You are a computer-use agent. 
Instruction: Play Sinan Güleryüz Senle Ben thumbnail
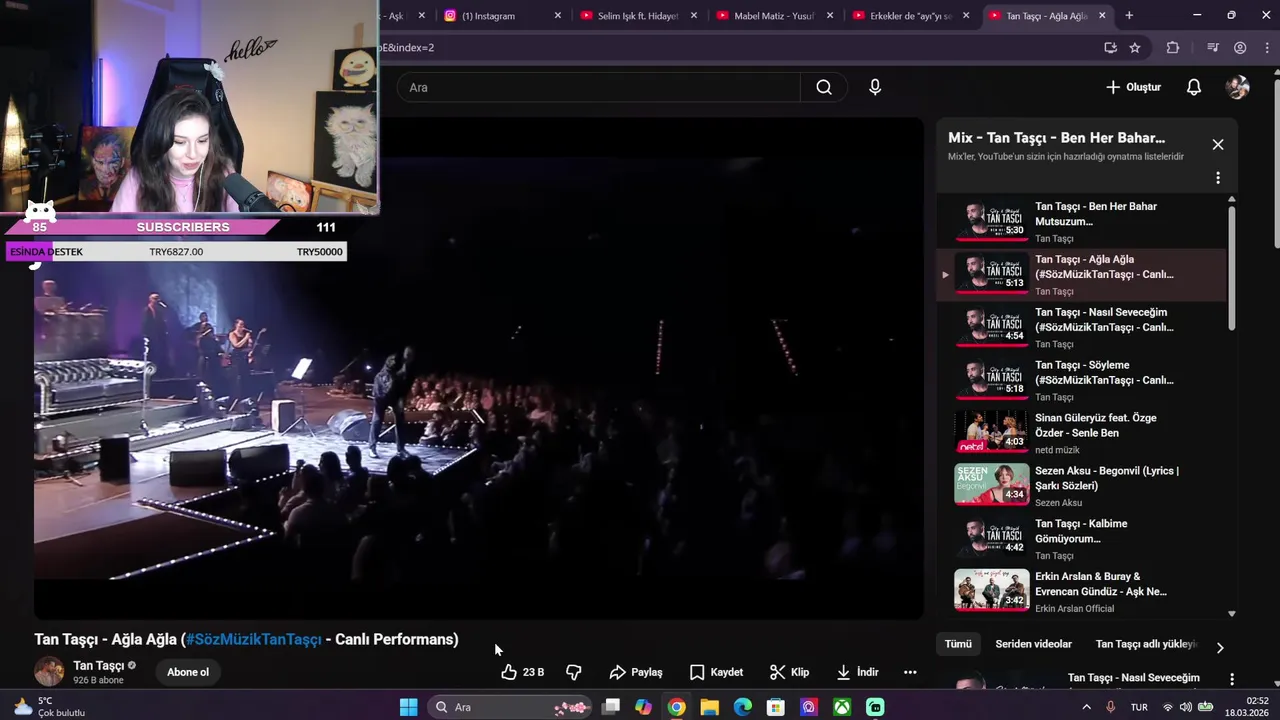click(991, 432)
